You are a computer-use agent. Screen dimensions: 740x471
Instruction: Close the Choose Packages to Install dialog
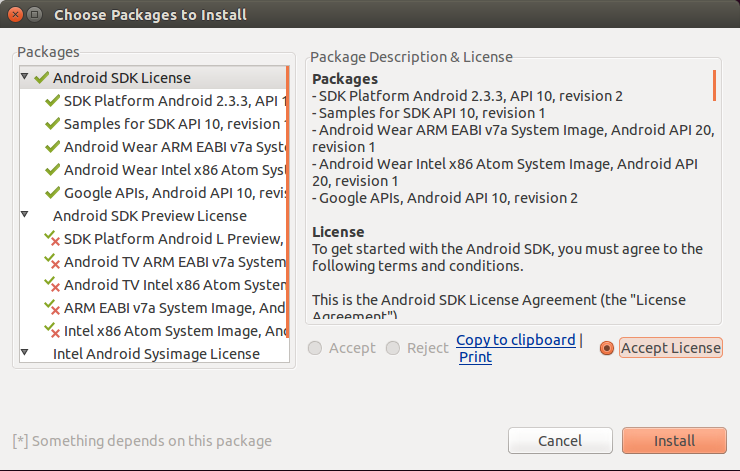15,15
